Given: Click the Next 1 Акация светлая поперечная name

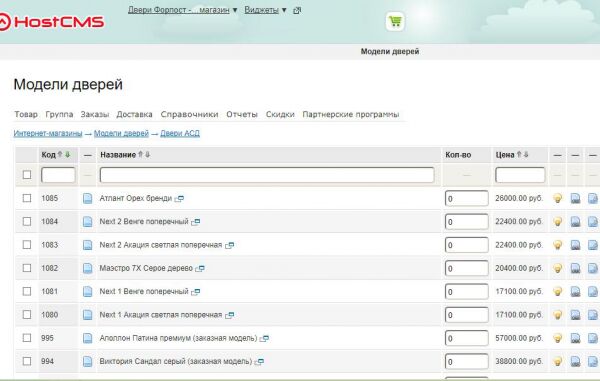Looking at the screenshot, I should pyautogui.click(x=161, y=315).
